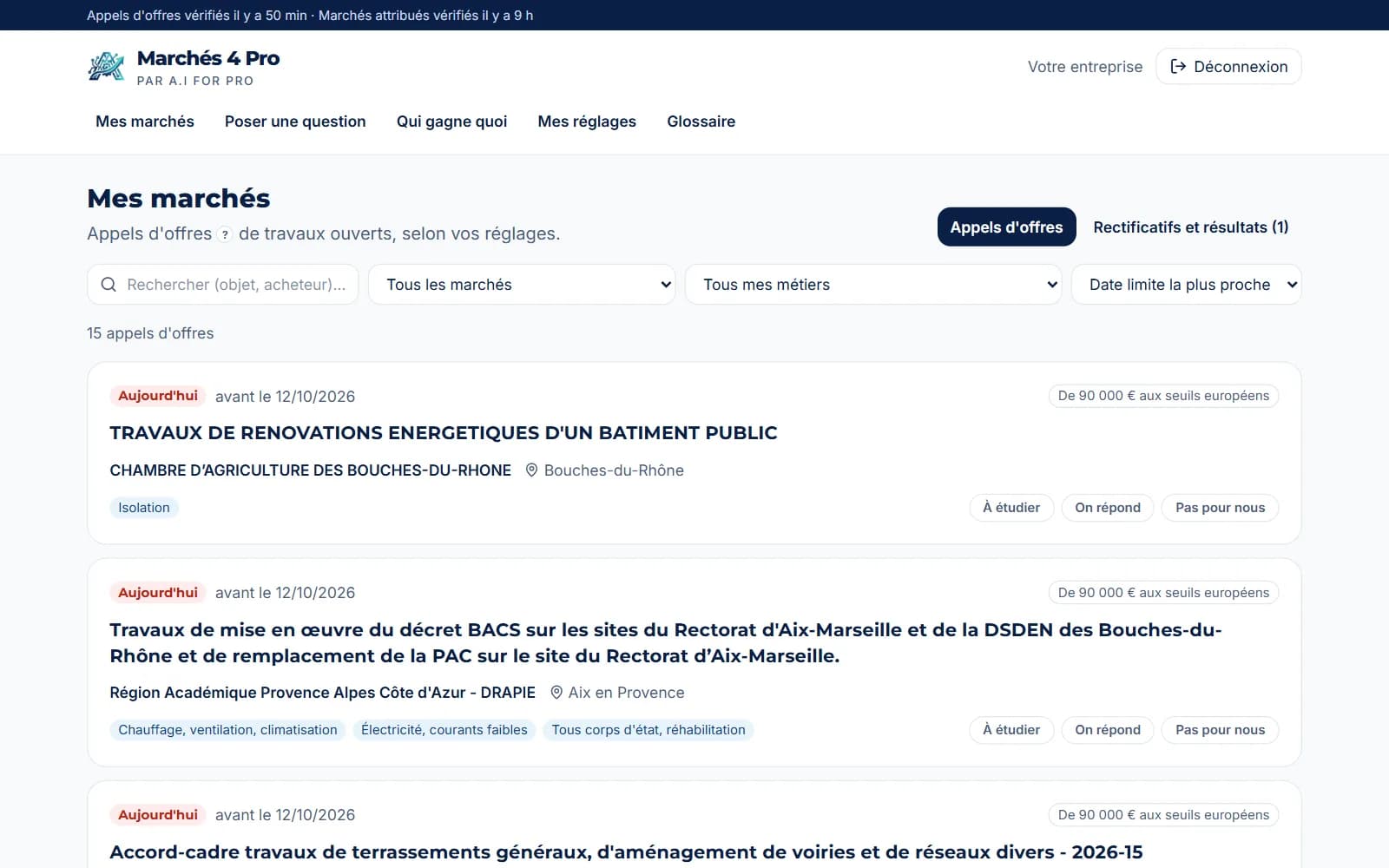Click the 15 appels d'offres count text
Screen dimensions: 1389x868
coord(150,333)
